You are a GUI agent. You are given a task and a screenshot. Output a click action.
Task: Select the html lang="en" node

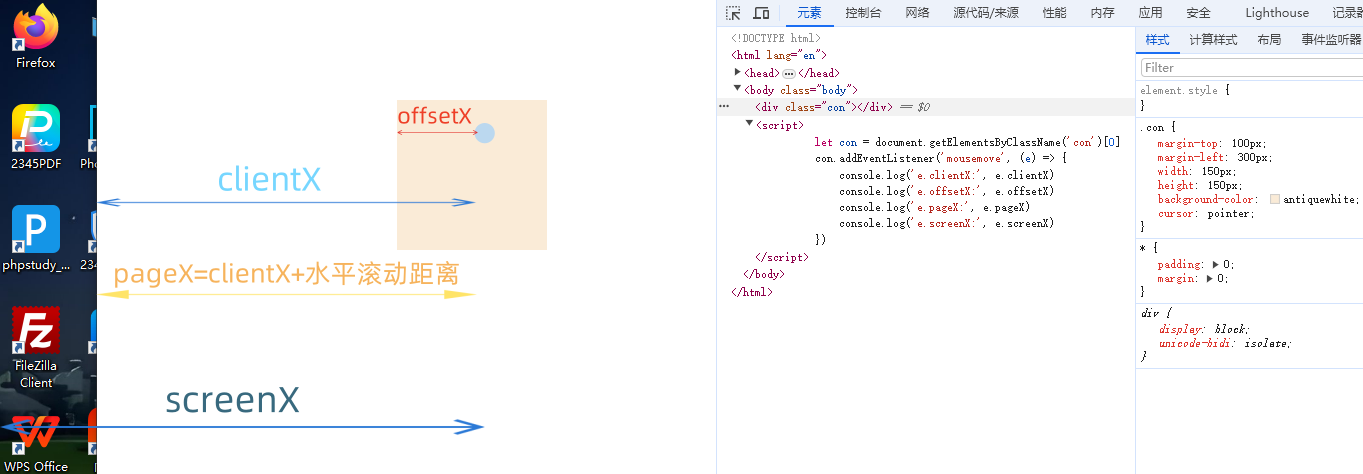779,56
